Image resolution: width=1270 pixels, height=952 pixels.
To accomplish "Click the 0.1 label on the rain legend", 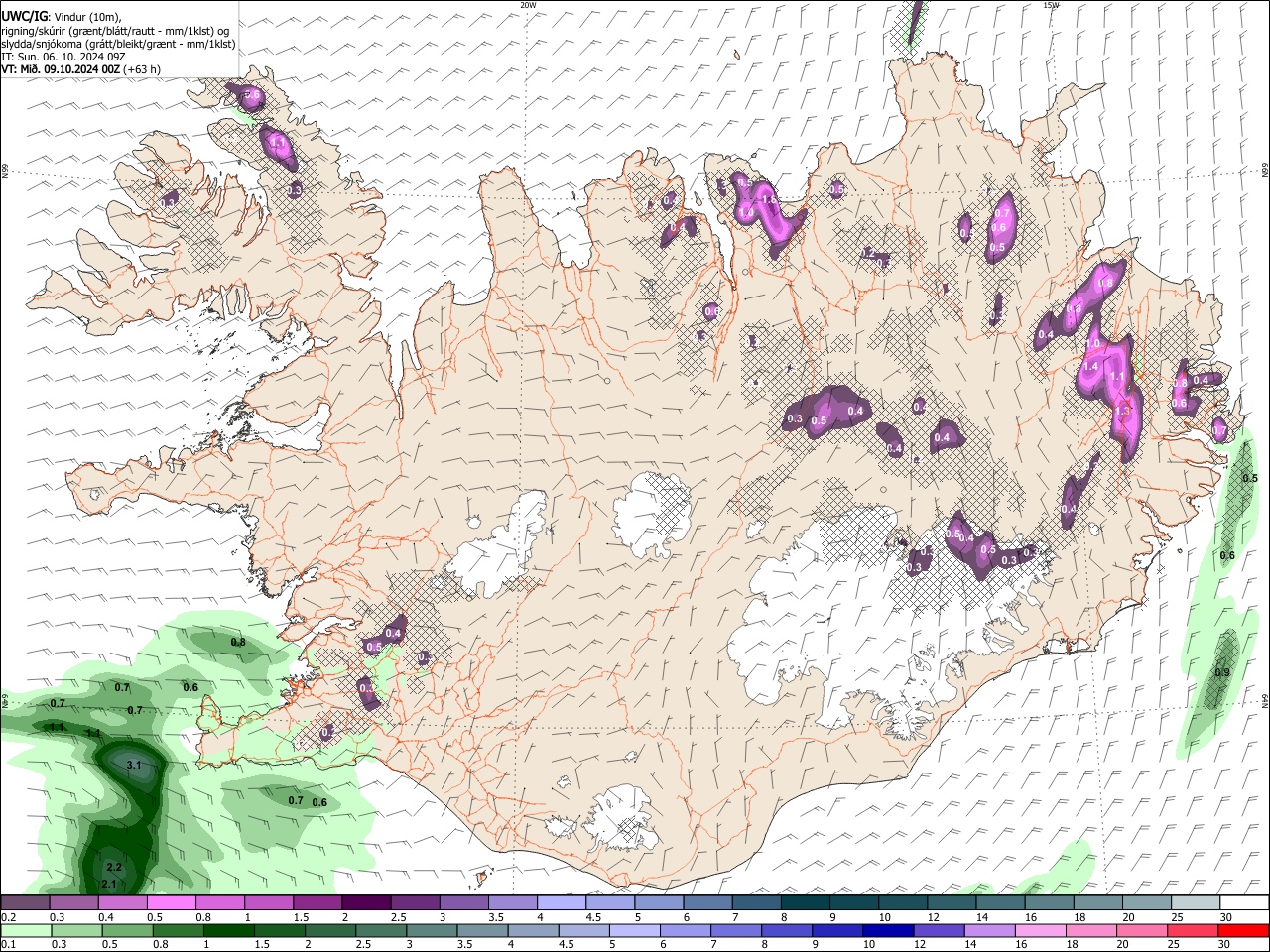I will coord(8,945).
